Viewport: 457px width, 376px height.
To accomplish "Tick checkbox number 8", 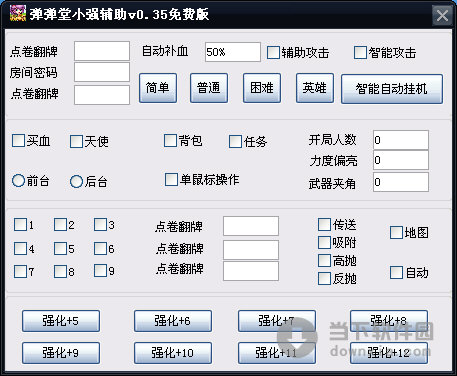I will coord(60,271).
